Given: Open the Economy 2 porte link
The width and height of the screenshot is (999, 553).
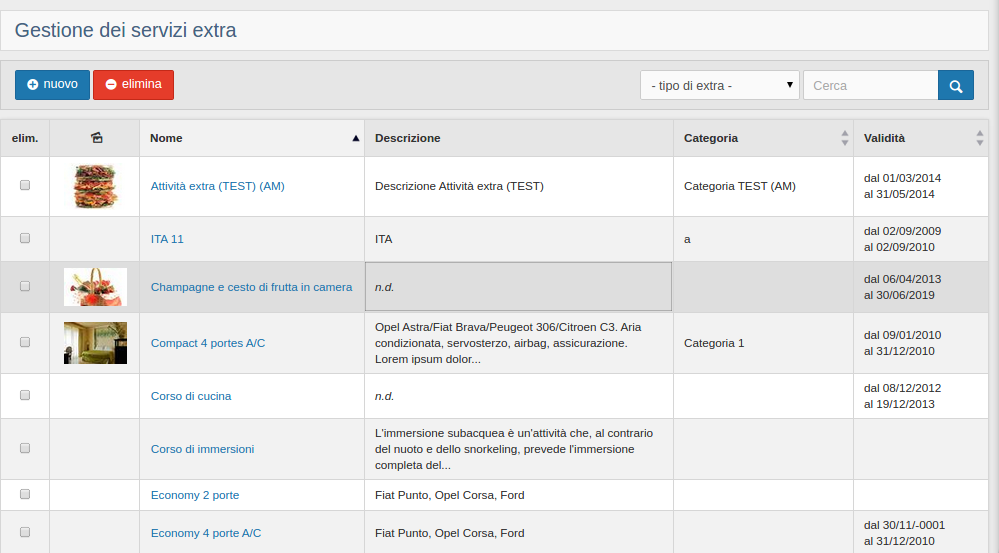Looking at the screenshot, I should 195,495.
